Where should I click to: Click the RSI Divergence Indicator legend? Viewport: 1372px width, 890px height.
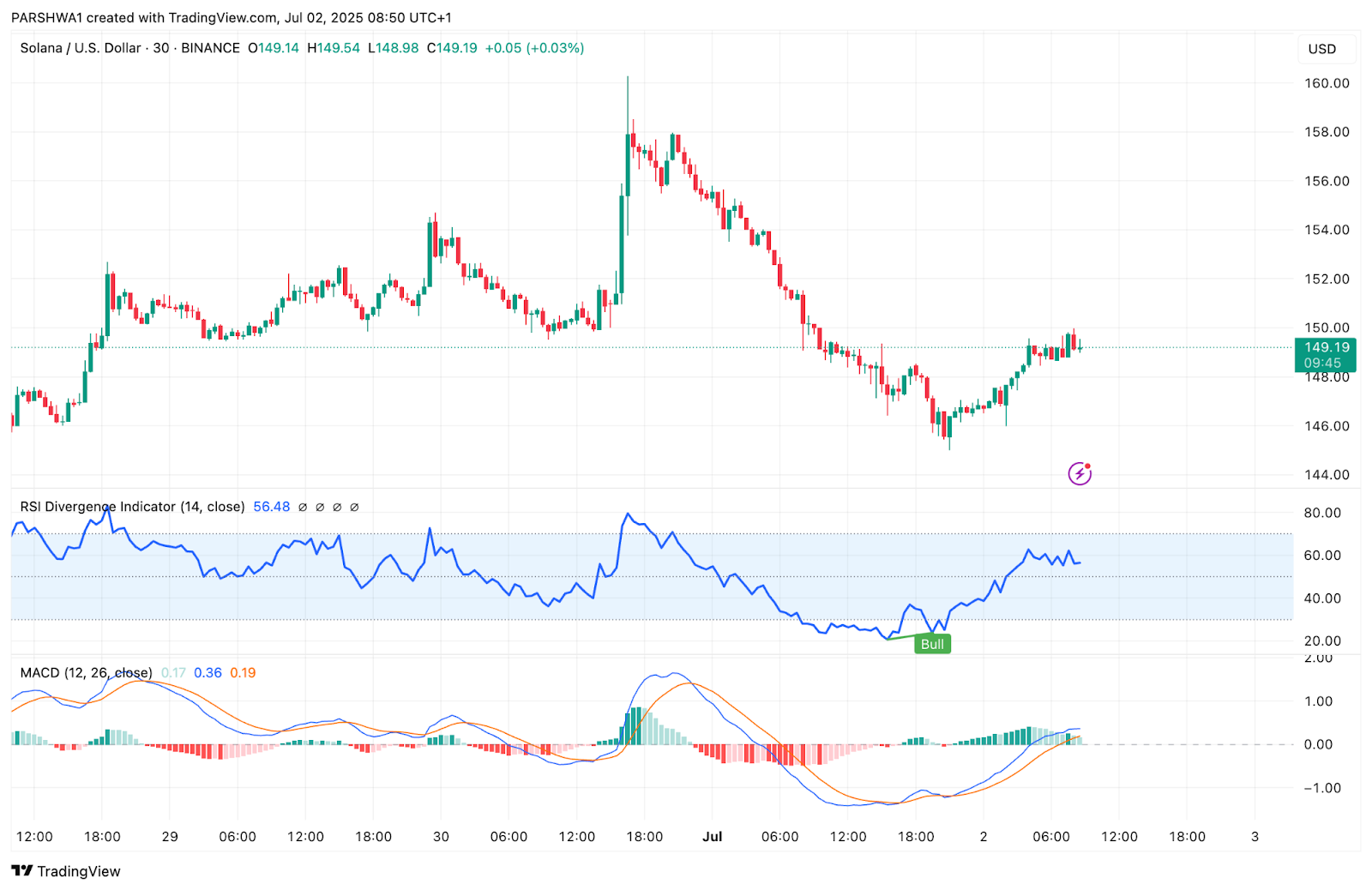[132, 507]
